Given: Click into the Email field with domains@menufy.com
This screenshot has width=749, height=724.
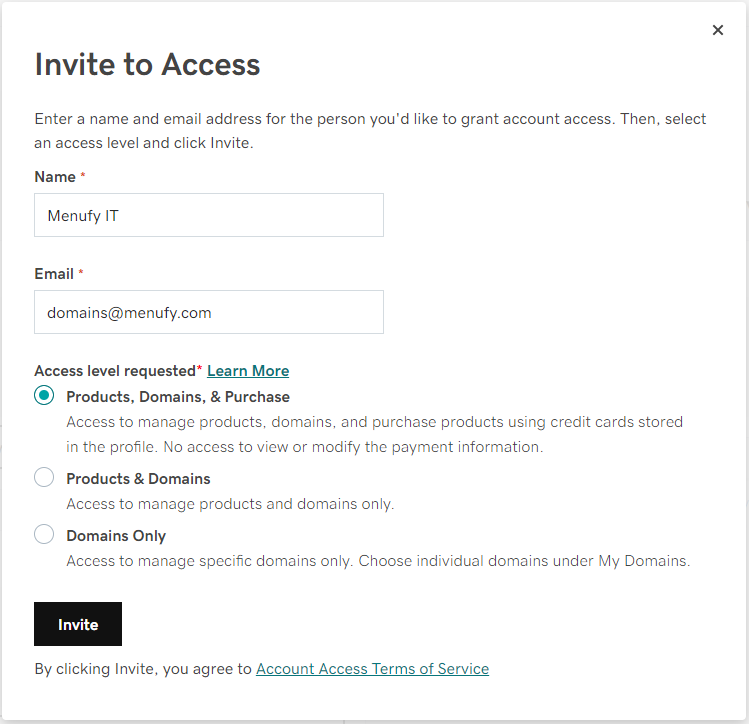Looking at the screenshot, I should 209,312.
